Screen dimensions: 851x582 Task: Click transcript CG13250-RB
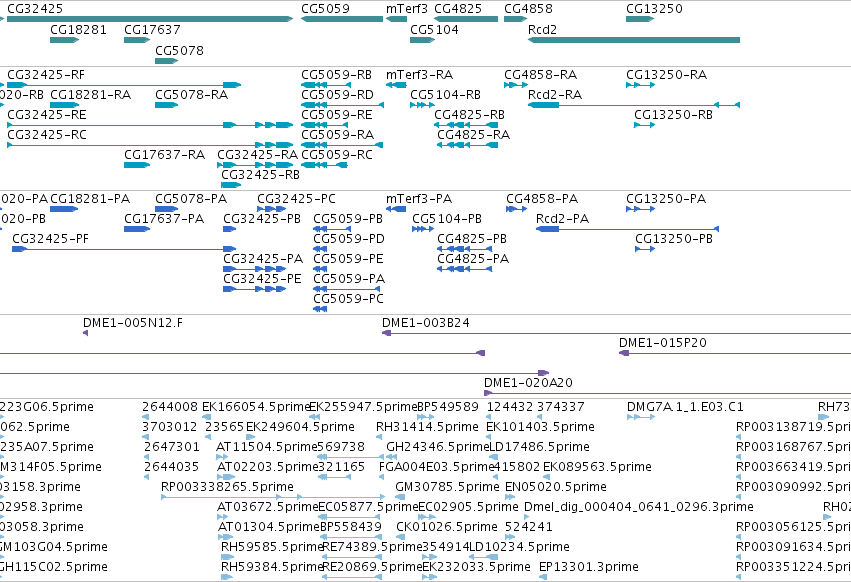tap(645, 125)
